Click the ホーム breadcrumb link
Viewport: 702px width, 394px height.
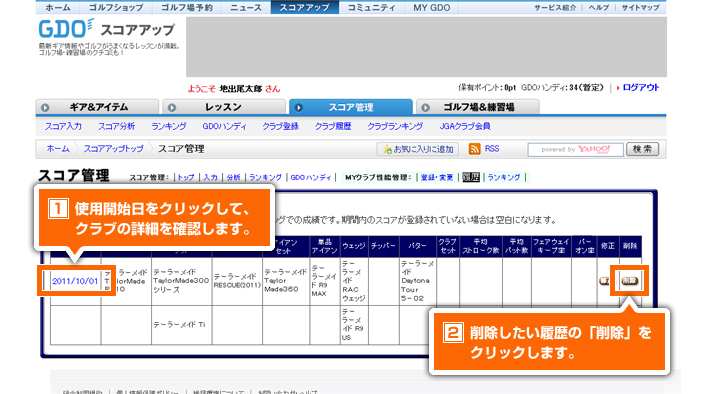(x=58, y=149)
